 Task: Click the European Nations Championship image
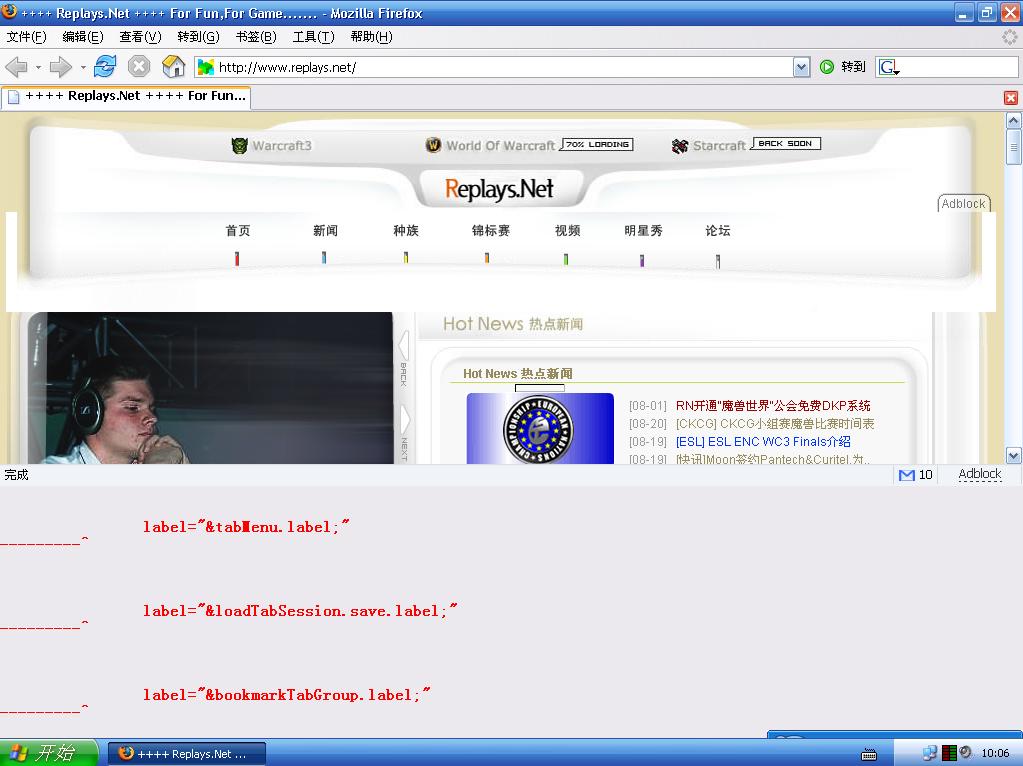540,429
